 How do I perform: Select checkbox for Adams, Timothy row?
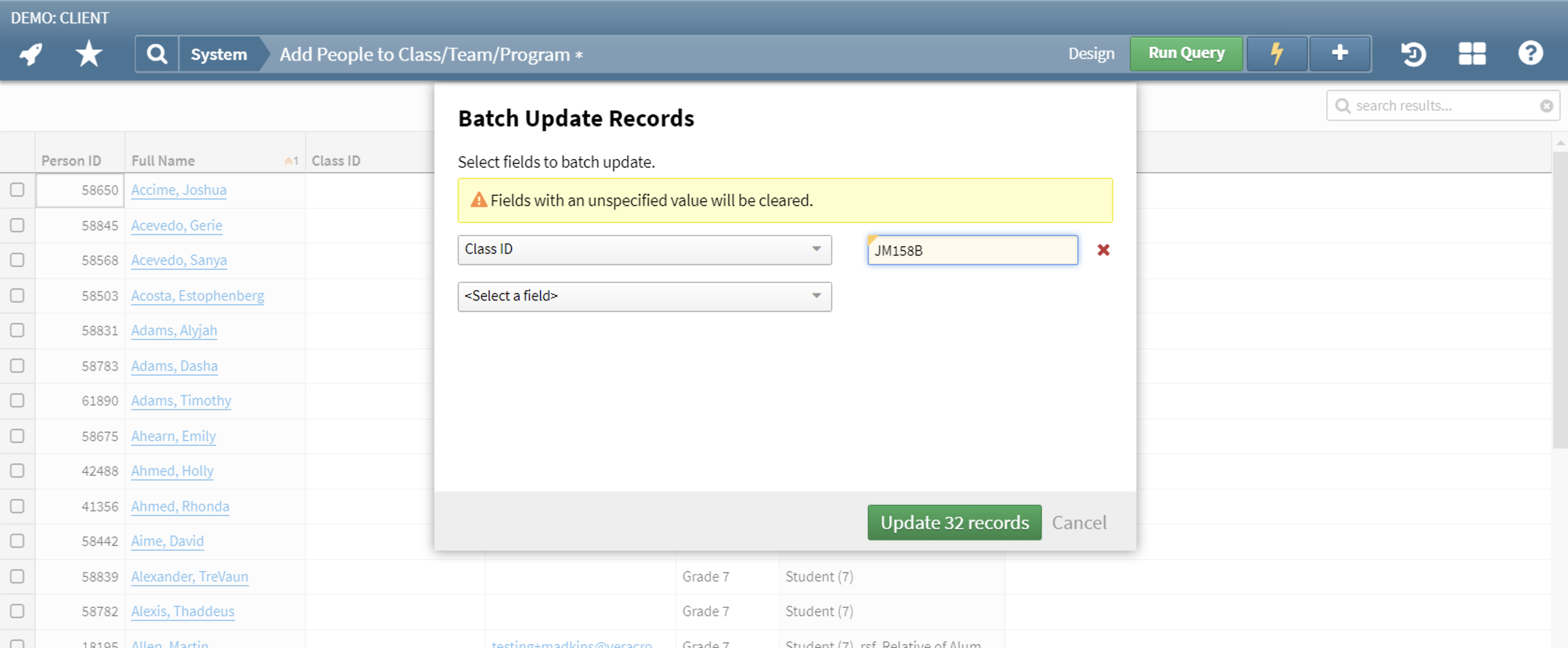[17, 401]
